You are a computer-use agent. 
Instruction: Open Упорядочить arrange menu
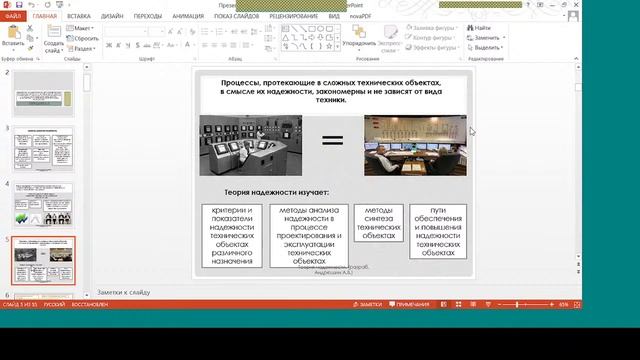click(x=359, y=38)
